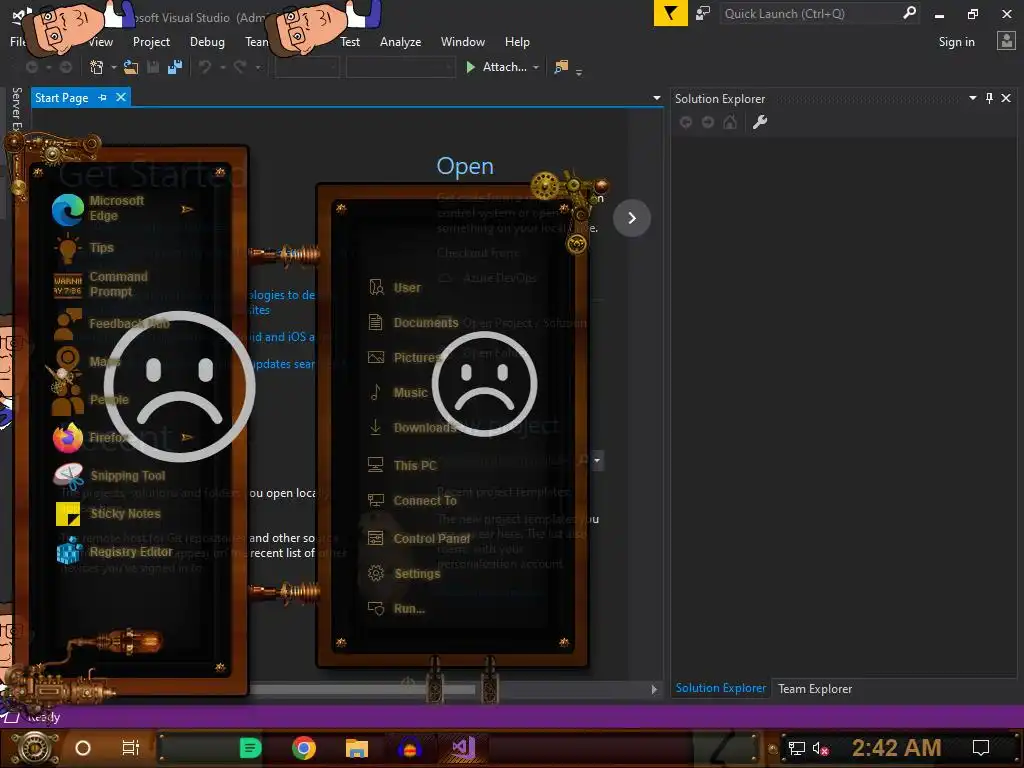Open the steampunk Start button on the taskbar
The image size is (1024, 768).
35,748
